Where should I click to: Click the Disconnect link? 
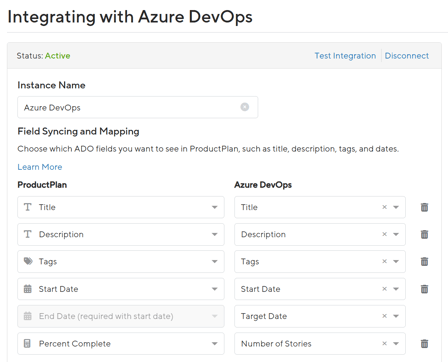(407, 56)
